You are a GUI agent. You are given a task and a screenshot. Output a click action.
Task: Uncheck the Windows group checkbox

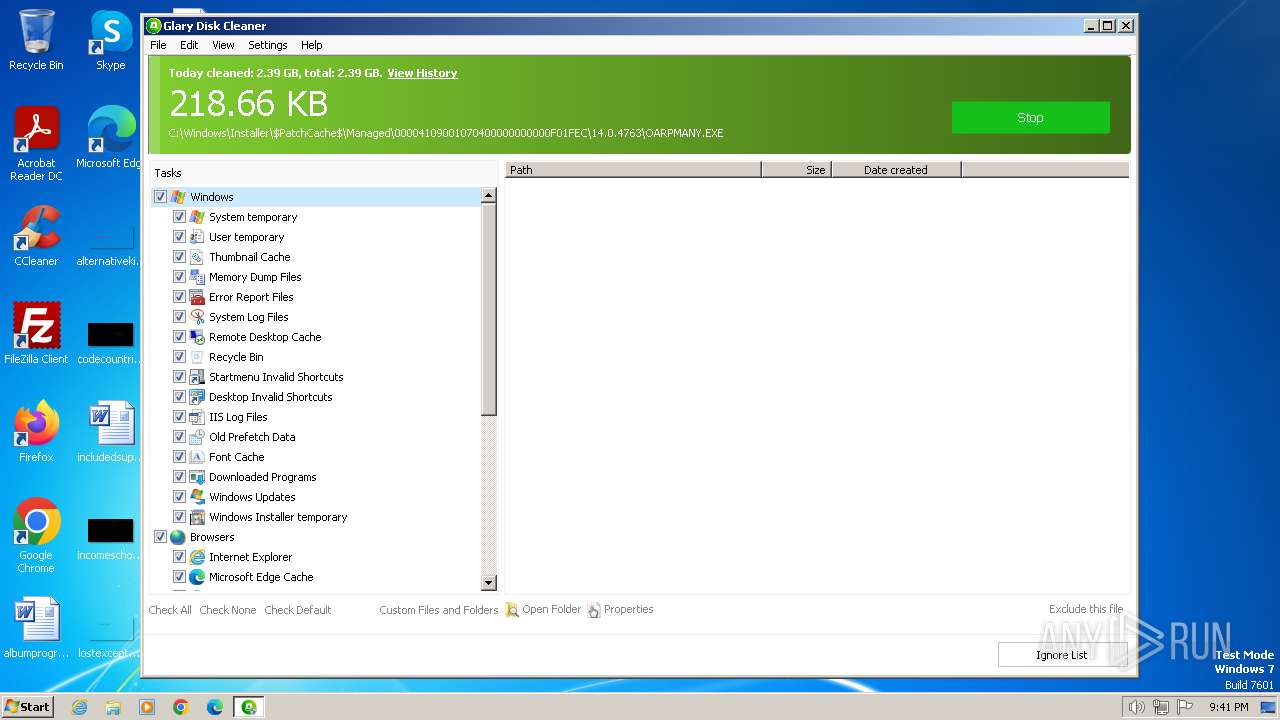[160, 197]
